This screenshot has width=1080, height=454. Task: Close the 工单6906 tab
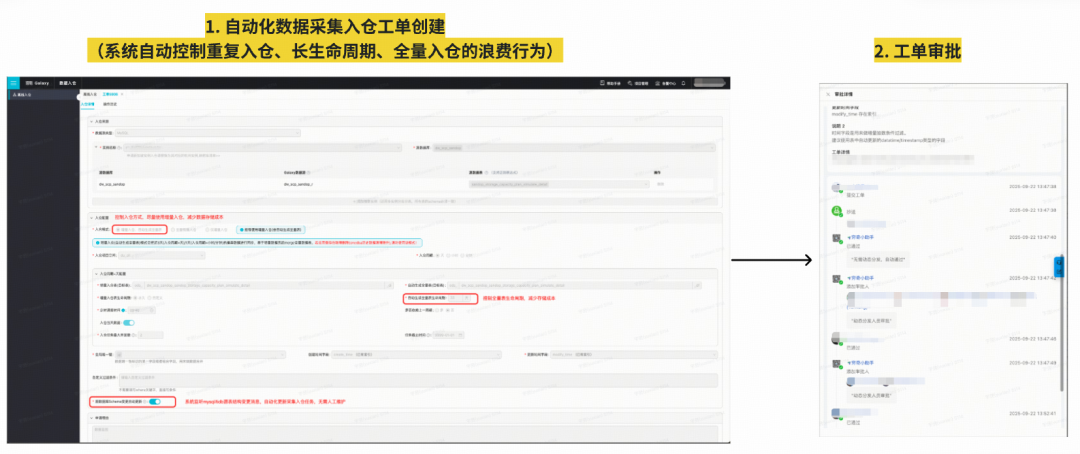pos(122,93)
